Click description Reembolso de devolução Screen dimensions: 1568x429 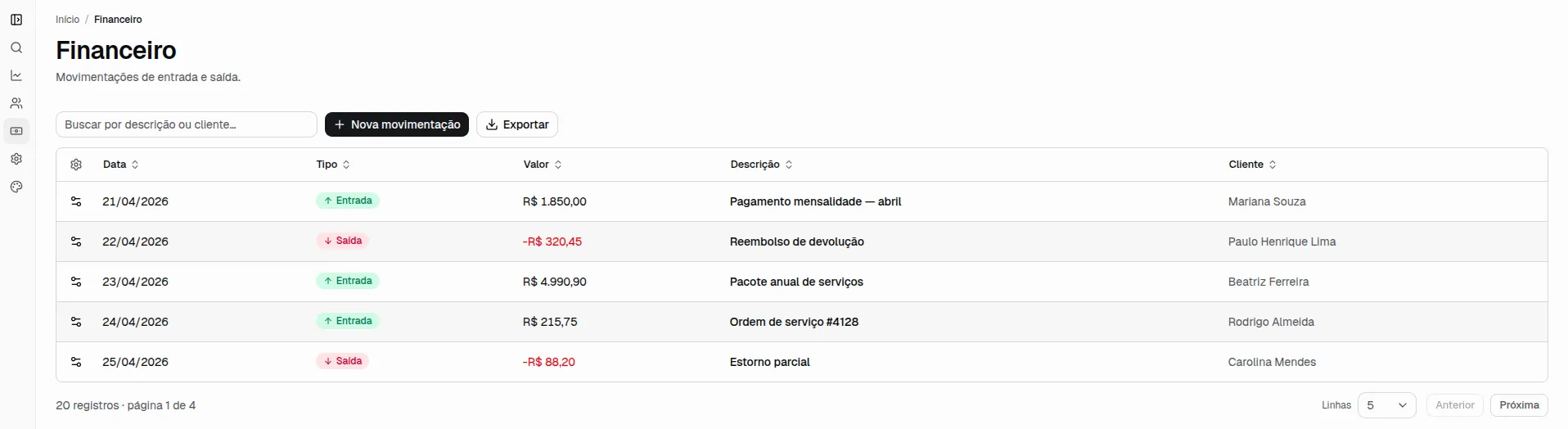(x=797, y=242)
